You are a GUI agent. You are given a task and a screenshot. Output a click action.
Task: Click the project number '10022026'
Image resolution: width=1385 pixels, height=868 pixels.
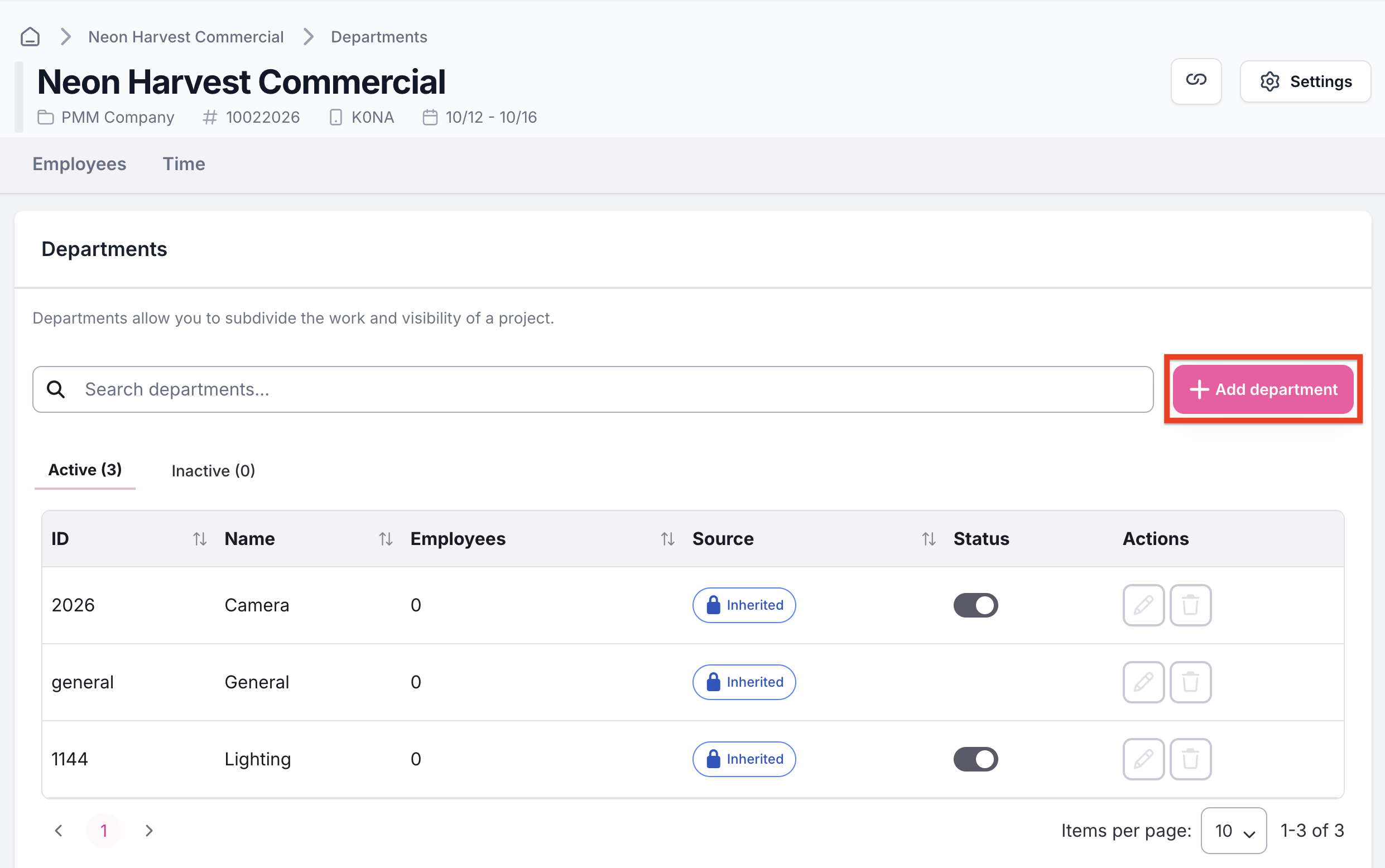(263, 117)
